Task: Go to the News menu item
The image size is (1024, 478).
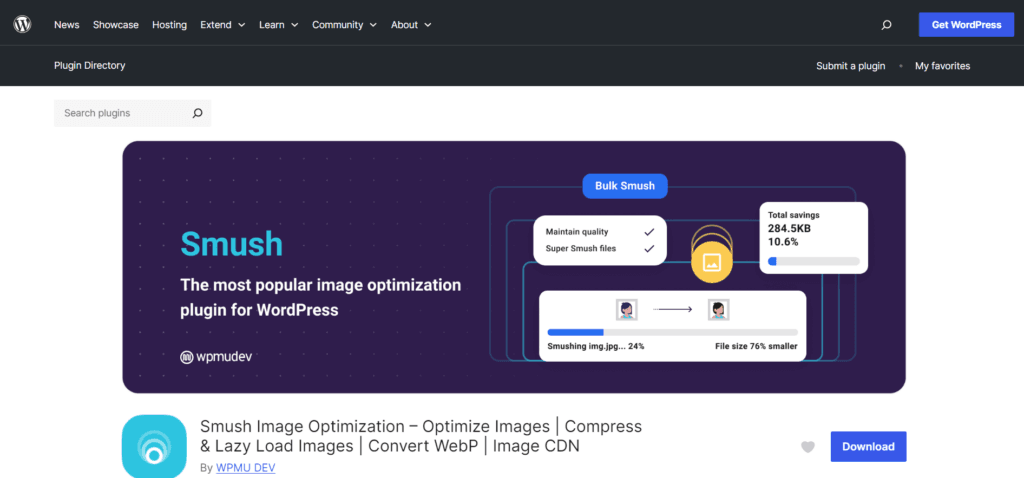Action: coord(66,25)
